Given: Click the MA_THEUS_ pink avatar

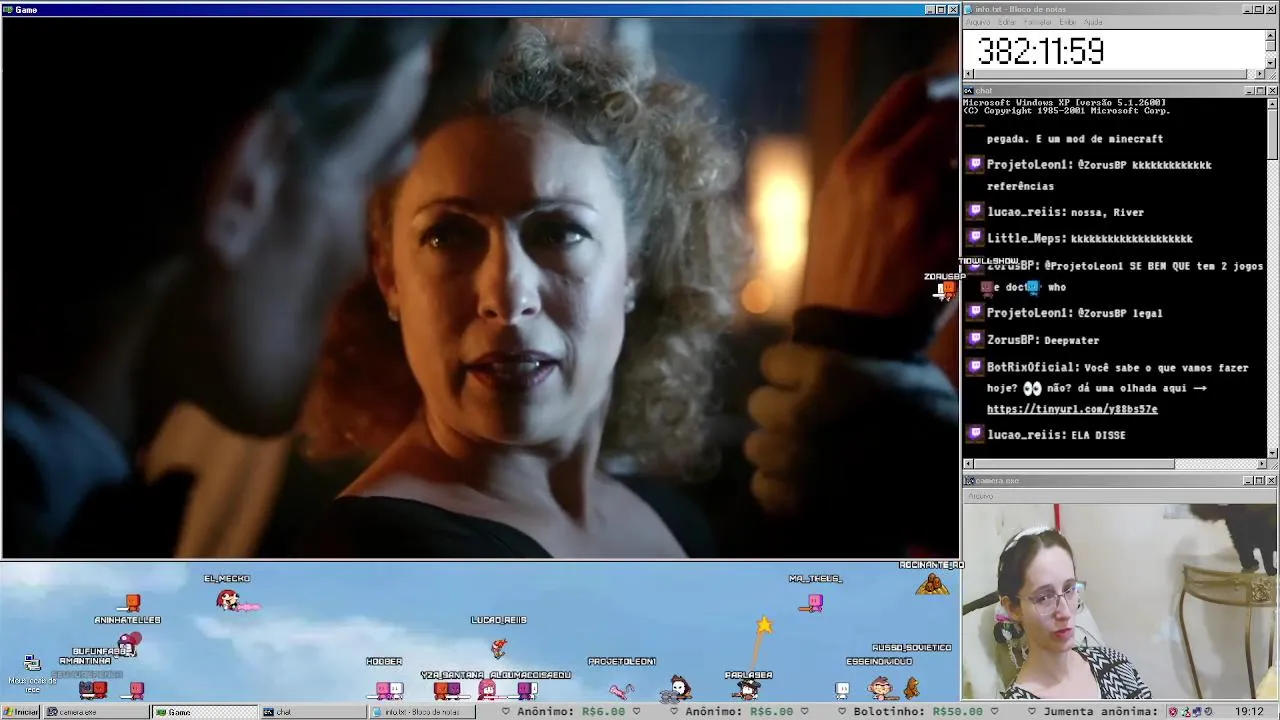Looking at the screenshot, I should pyautogui.click(x=815, y=602).
